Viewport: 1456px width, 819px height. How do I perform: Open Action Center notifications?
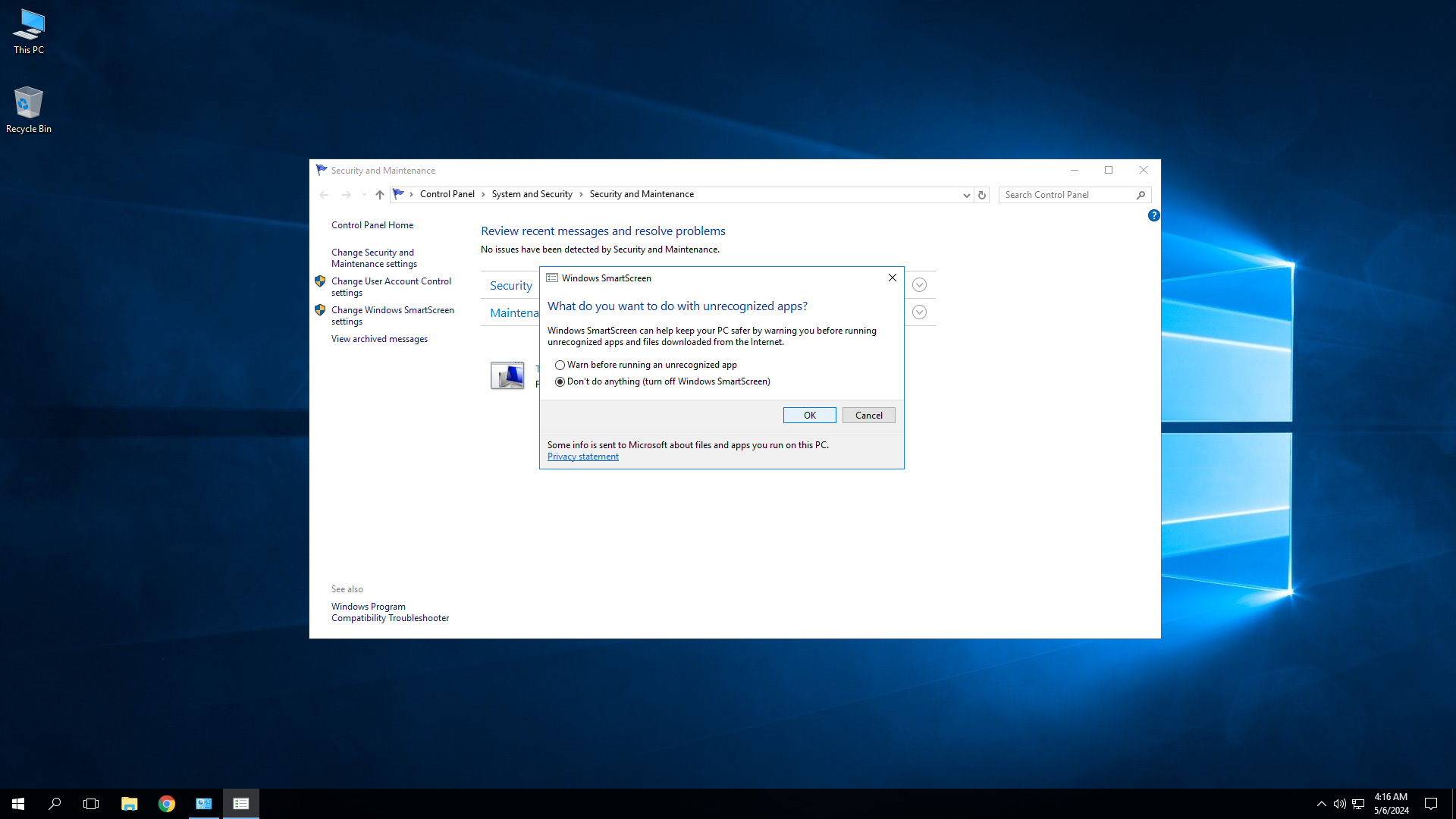(1431, 804)
